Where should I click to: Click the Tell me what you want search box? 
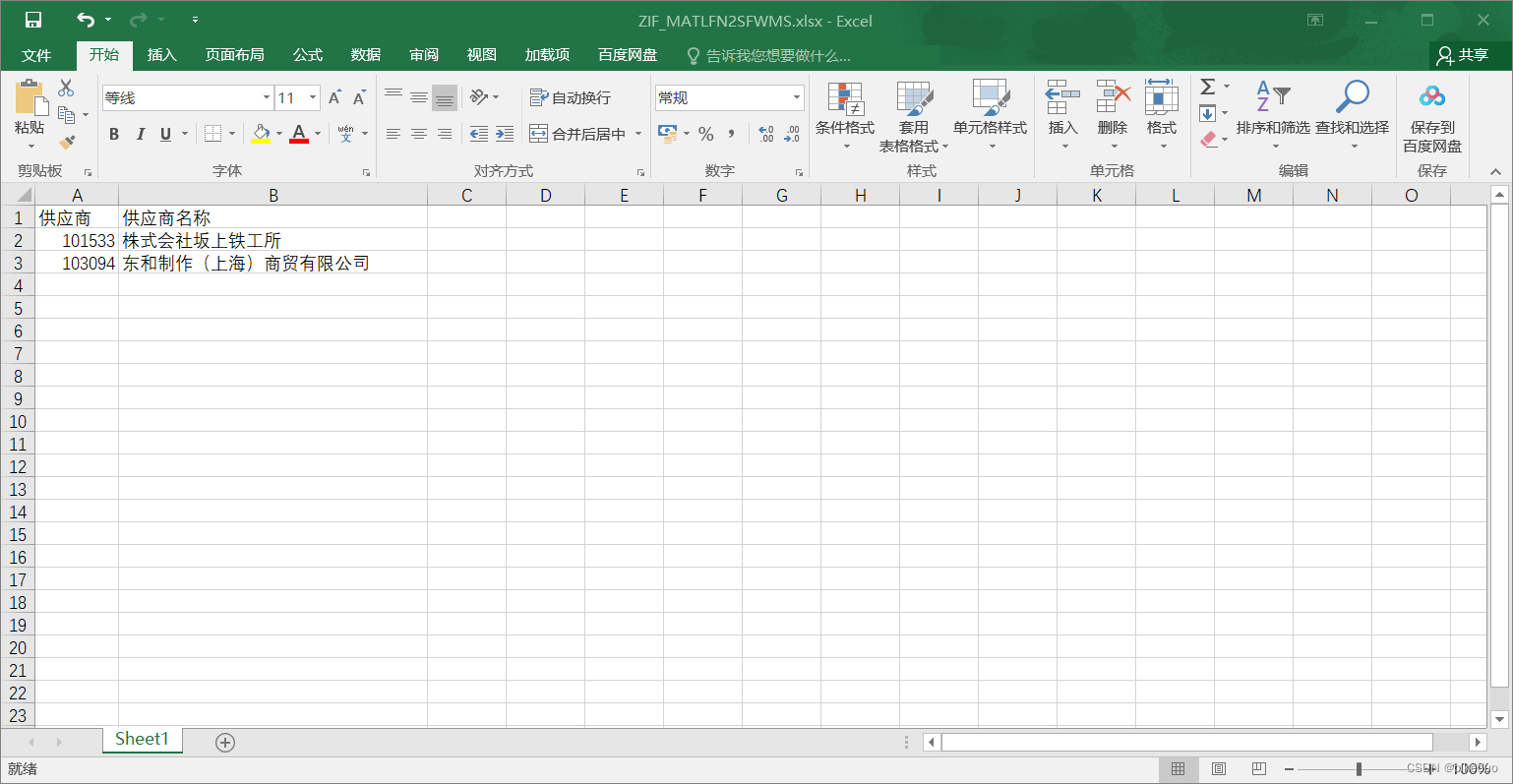(769, 56)
